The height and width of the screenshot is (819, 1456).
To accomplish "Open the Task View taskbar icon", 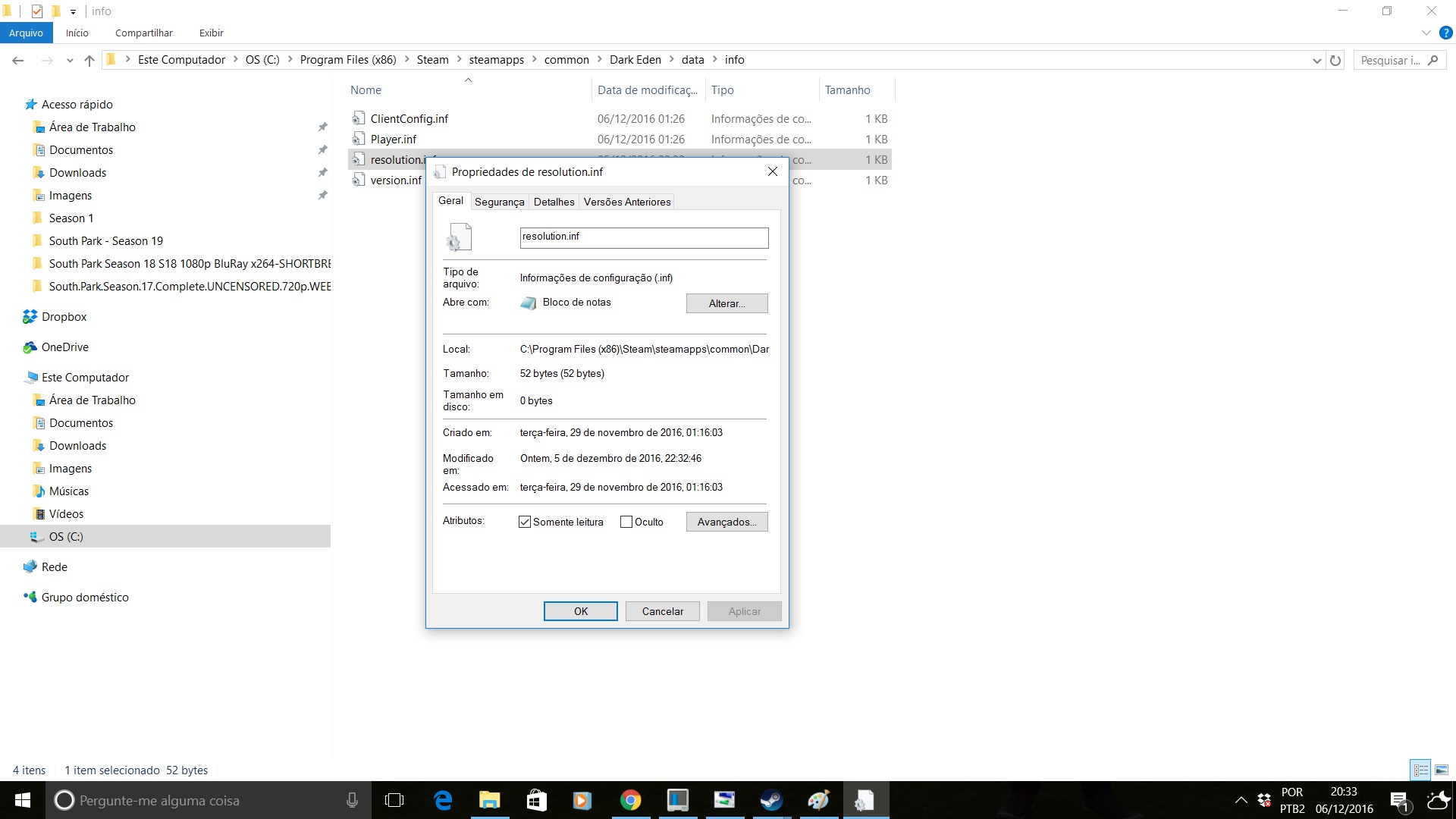I will [394, 800].
